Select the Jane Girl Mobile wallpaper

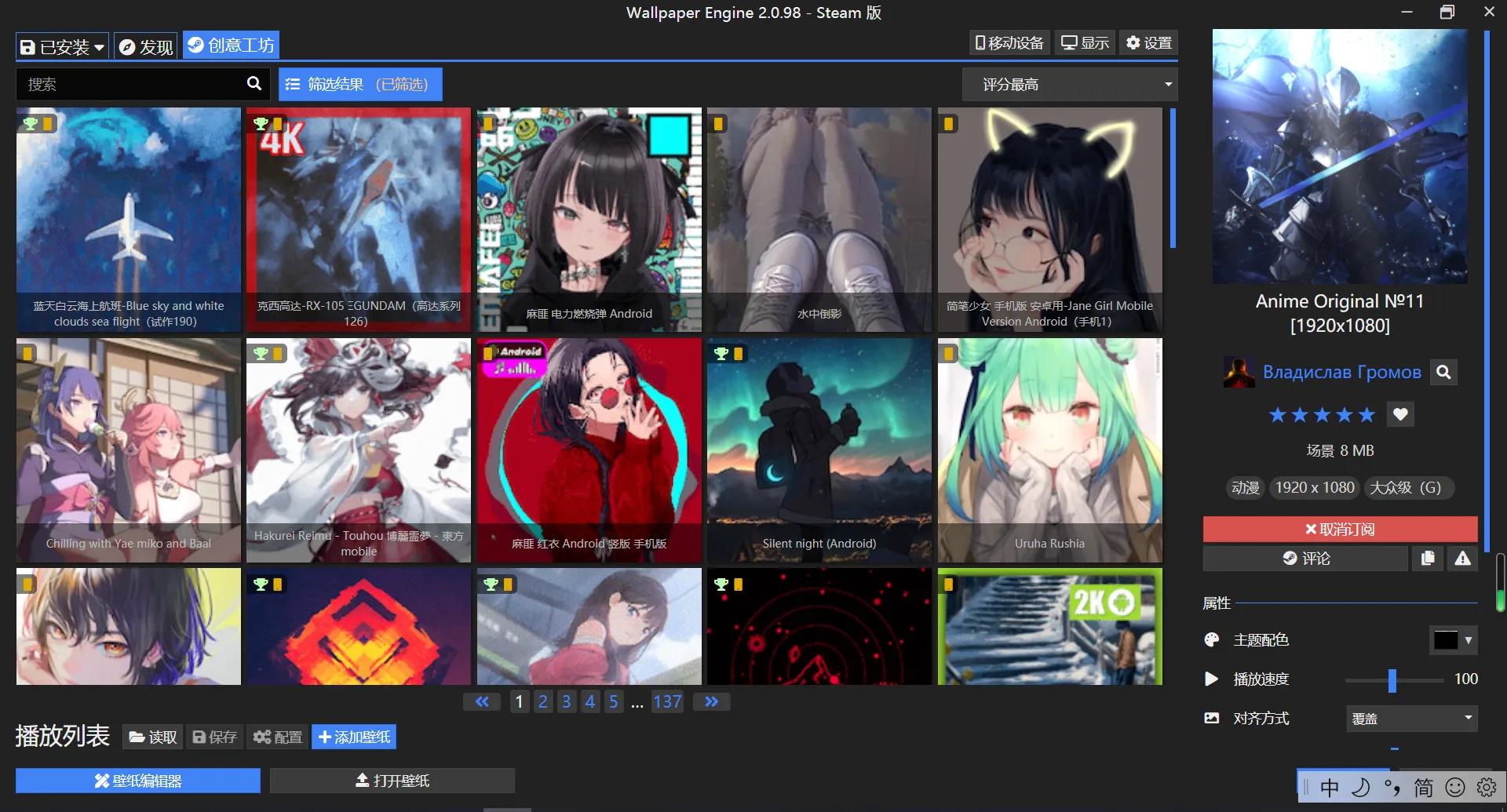pyautogui.click(x=1050, y=220)
